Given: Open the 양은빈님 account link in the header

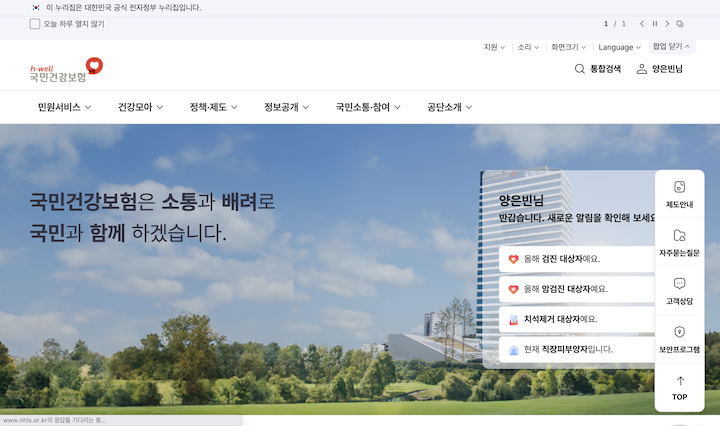Looking at the screenshot, I should click(667, 69).
